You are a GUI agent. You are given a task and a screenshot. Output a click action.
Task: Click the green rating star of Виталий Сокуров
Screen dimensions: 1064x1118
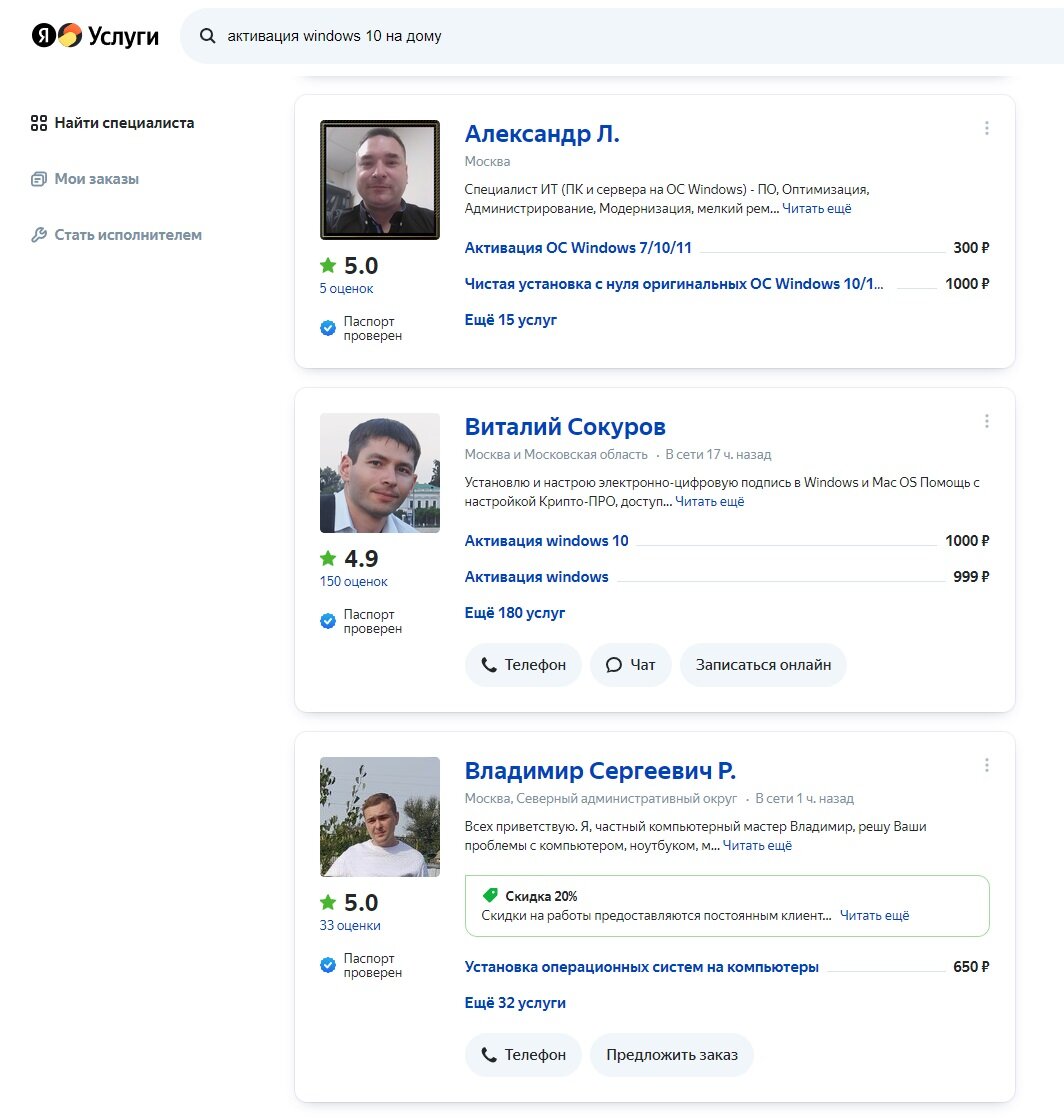[x=328, y=558]
